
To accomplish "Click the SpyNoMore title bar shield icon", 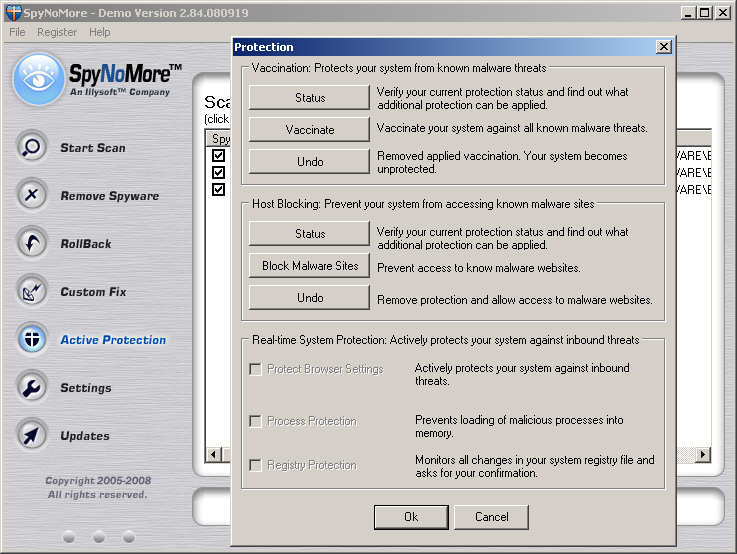I will click(13, 12).
